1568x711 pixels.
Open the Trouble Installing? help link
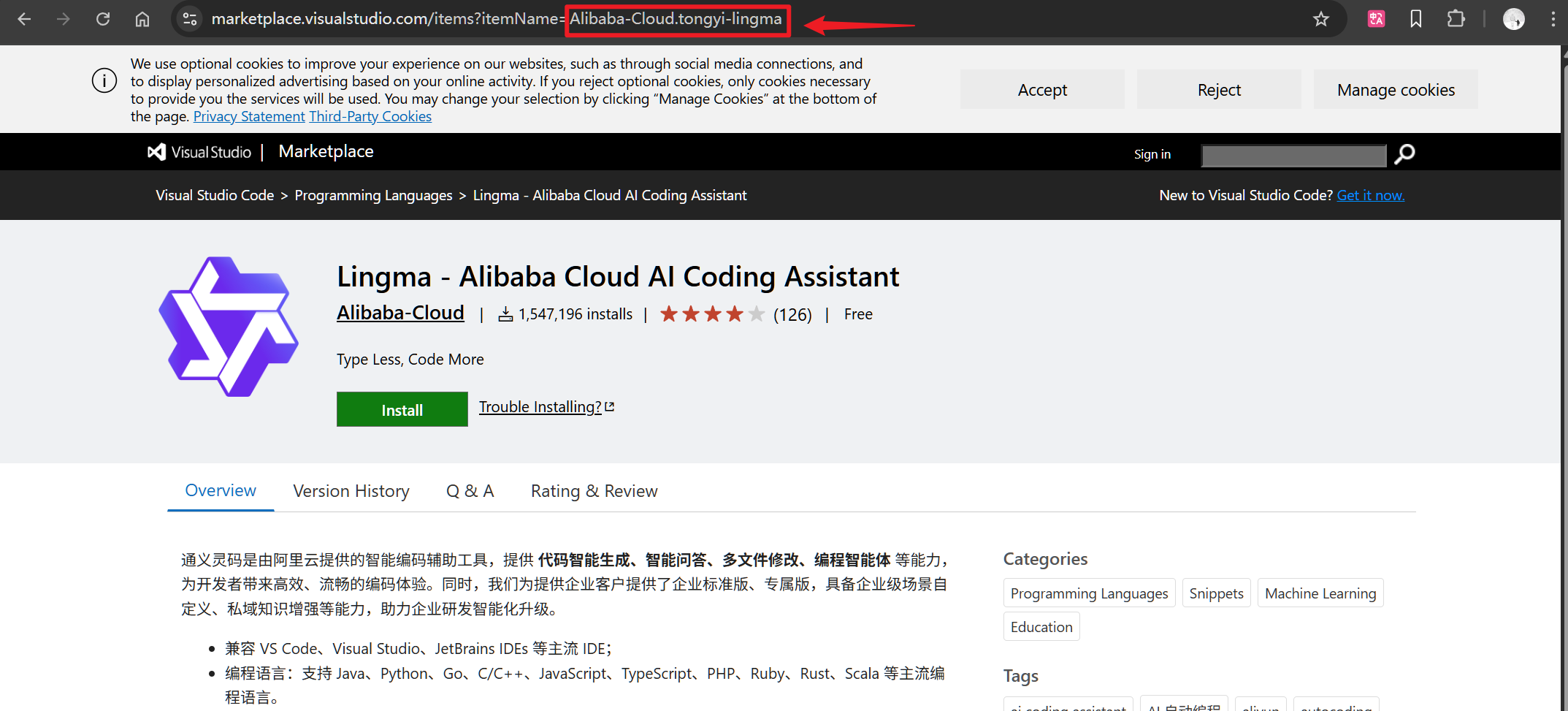point(547,407)
